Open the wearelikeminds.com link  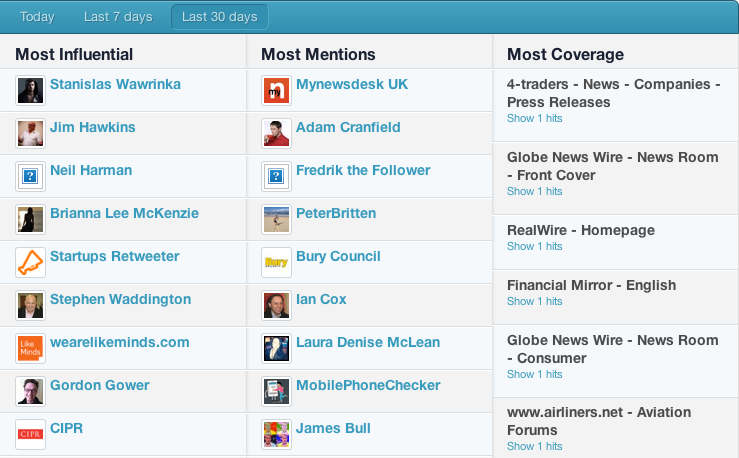[x=120, y=342]
